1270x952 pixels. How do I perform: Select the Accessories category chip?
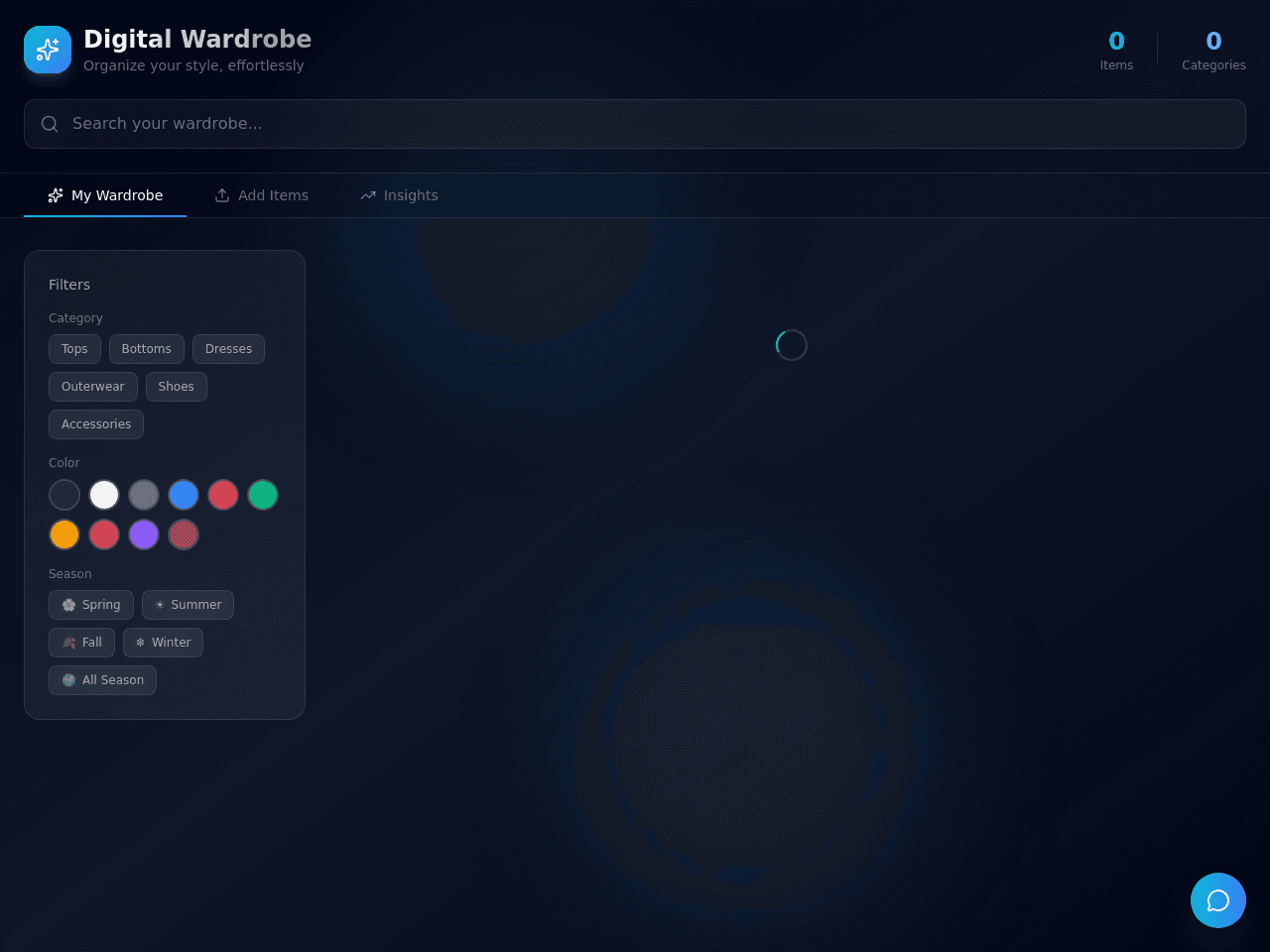pyautogui.click(x=96, y=424)
